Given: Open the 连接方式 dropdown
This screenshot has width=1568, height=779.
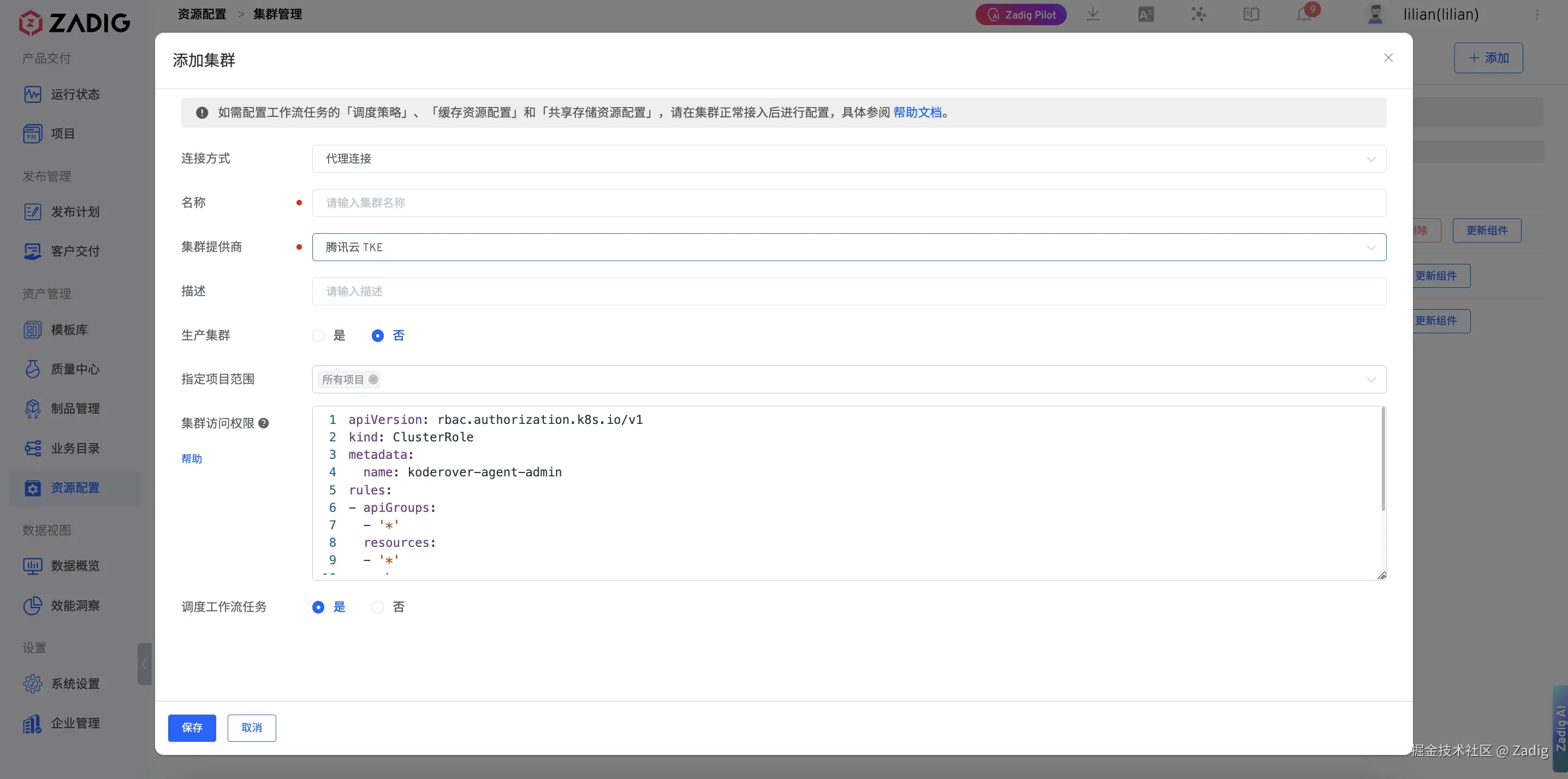Looking at the screenshot, I should click(848, 159).
